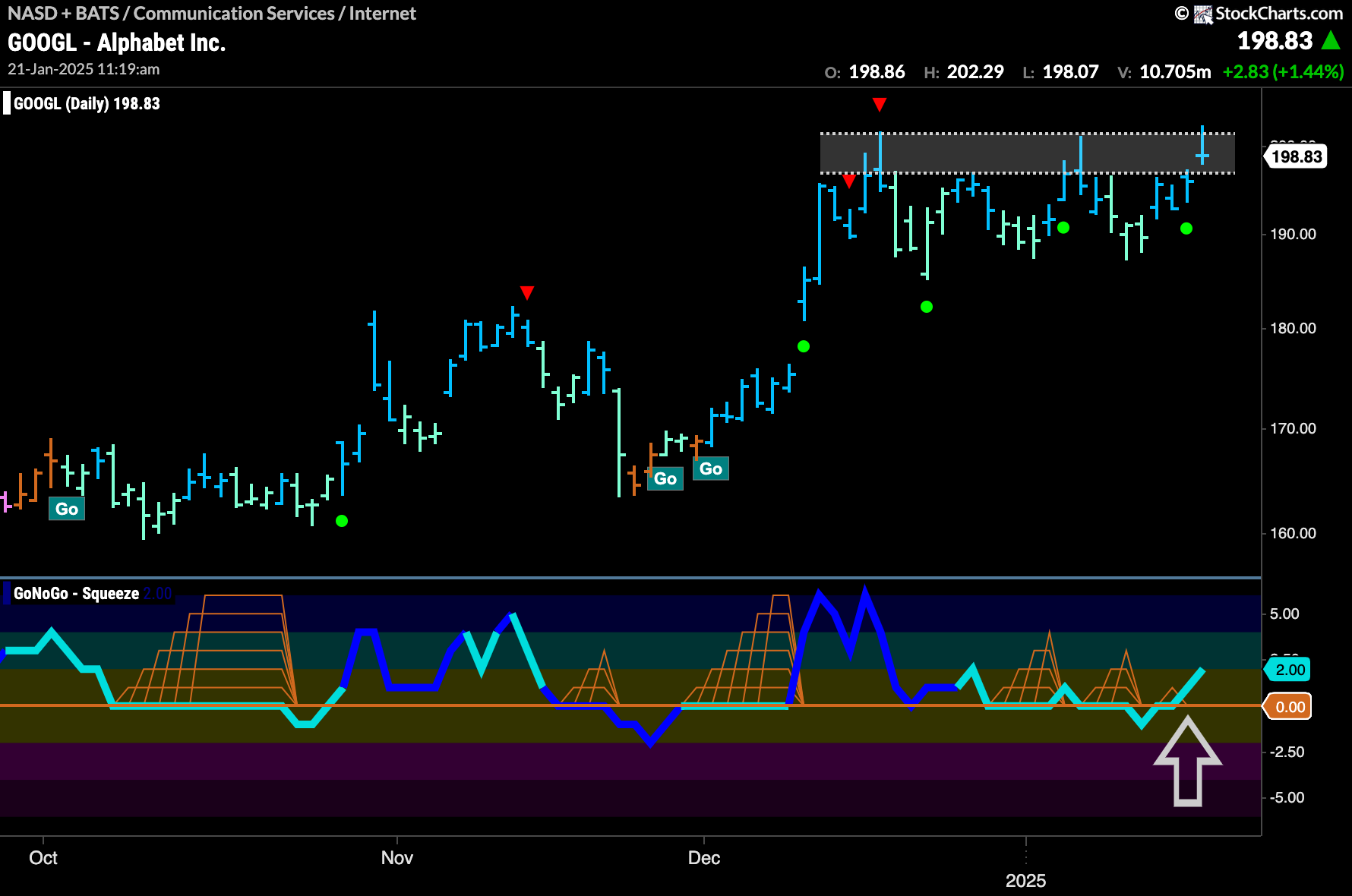The image size is (1352, 896).
Task: Click the StockCharts.com text link
Action: [x=1279, y=14]
